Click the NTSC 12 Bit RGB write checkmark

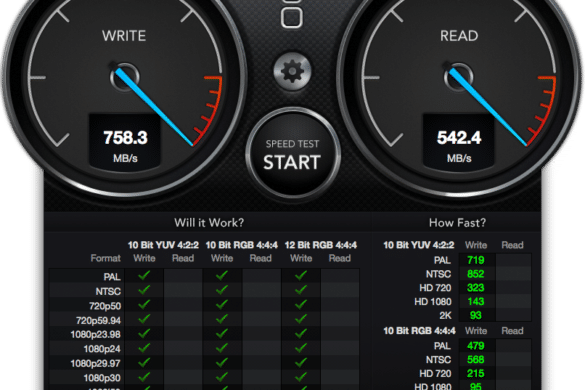(x=301, y=290)
